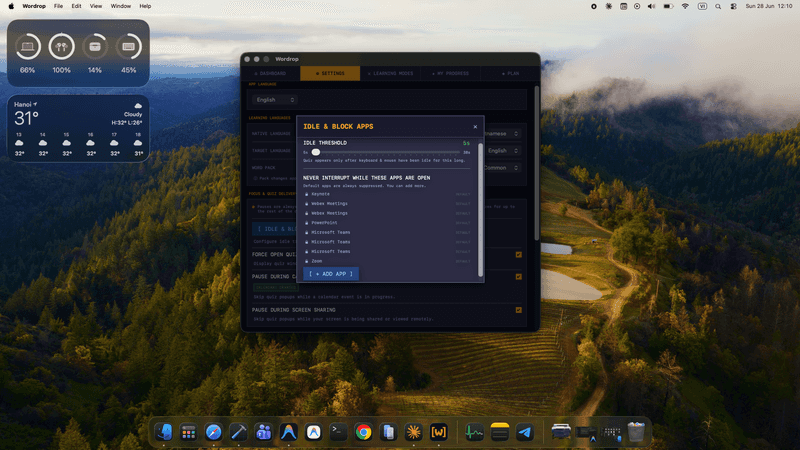The image size is (800, 450).
Task: Select the Settings tab
Action: point(330,73)
